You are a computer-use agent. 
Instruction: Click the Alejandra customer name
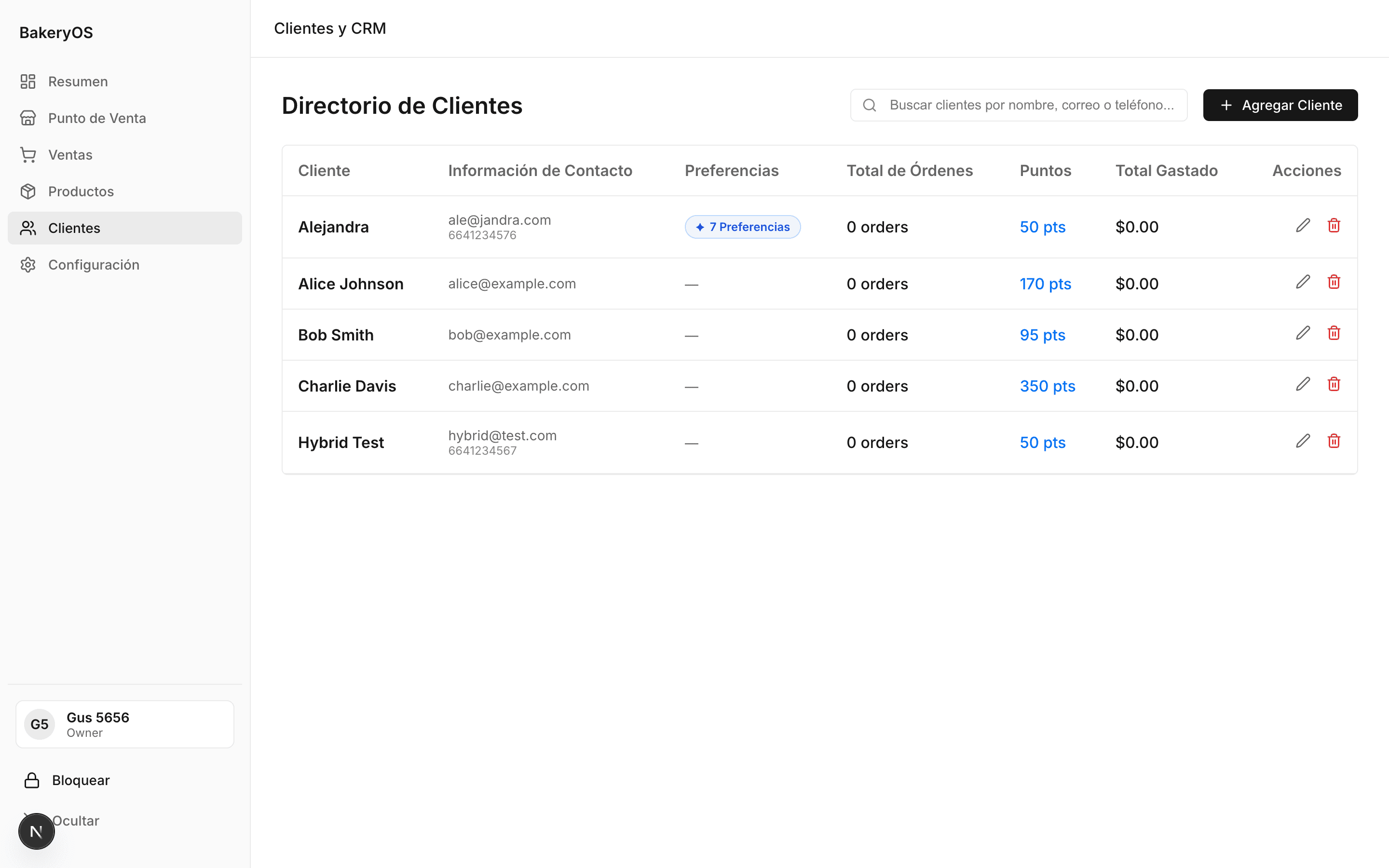[x=333, y=227]
